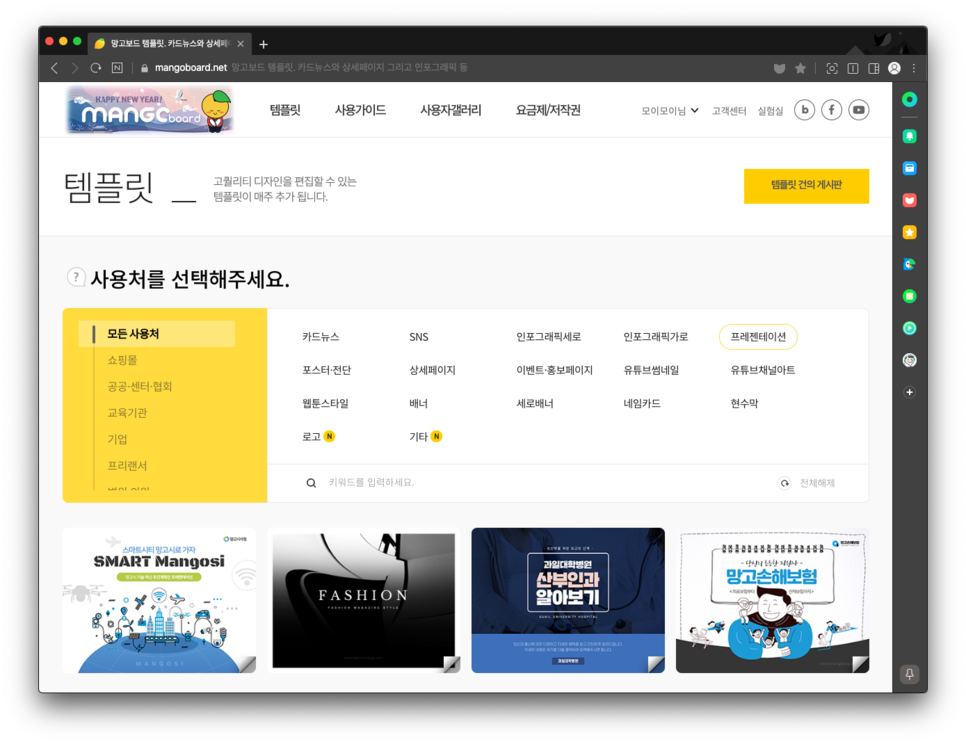Click 전체해제 to reset filters

pyautogui.click(x=807, y=483)
